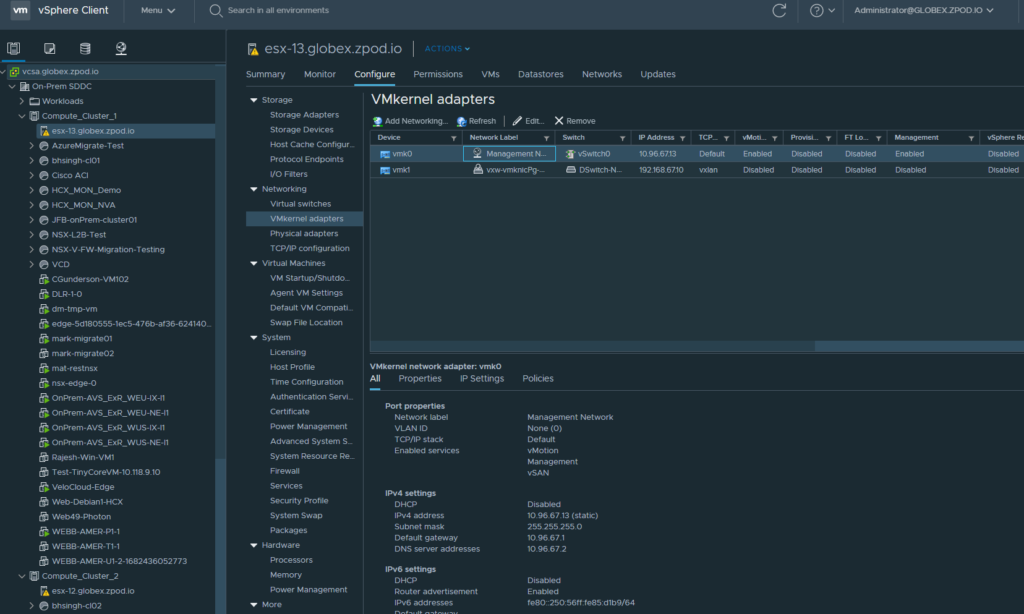
Task: Select the esx-12.globex.zpod.io host
Action: (x=93, y=591)
